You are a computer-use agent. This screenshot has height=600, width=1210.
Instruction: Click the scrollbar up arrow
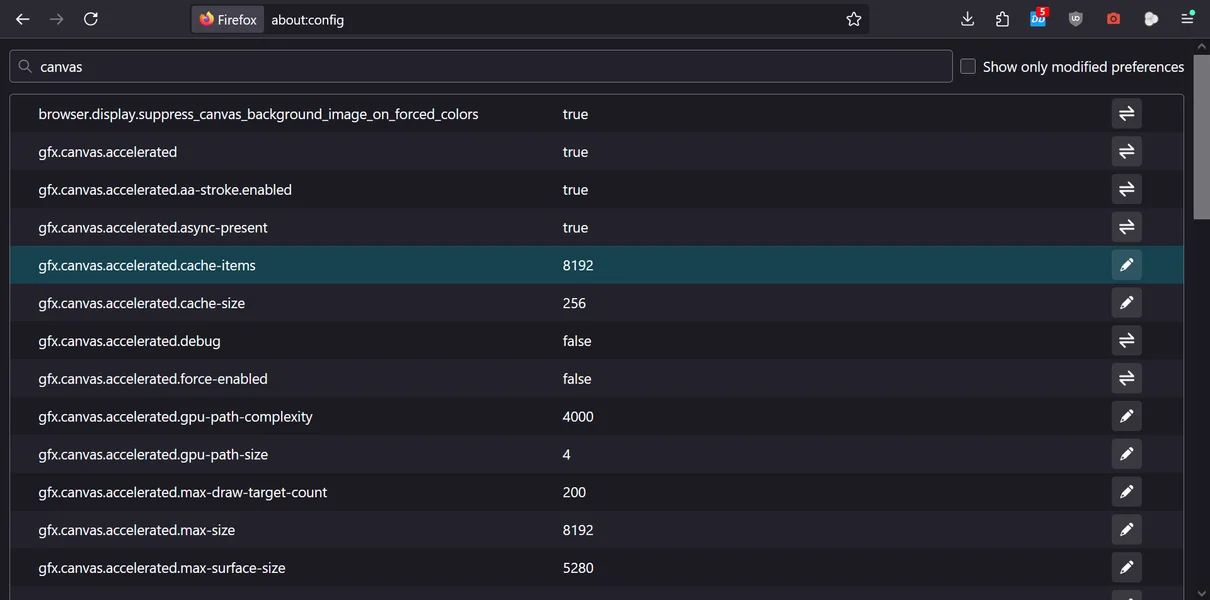1202,46
